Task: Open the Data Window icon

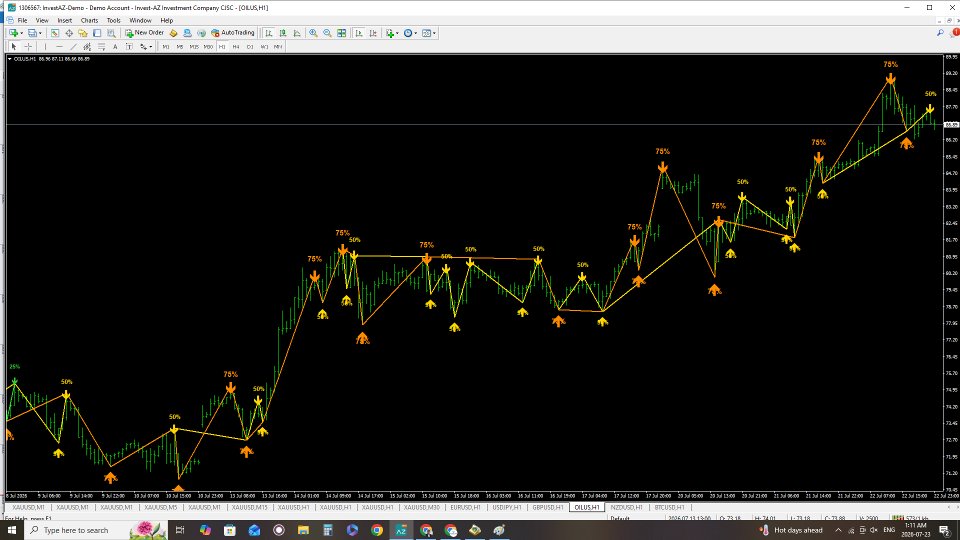Action: click(x=69, y=33)
